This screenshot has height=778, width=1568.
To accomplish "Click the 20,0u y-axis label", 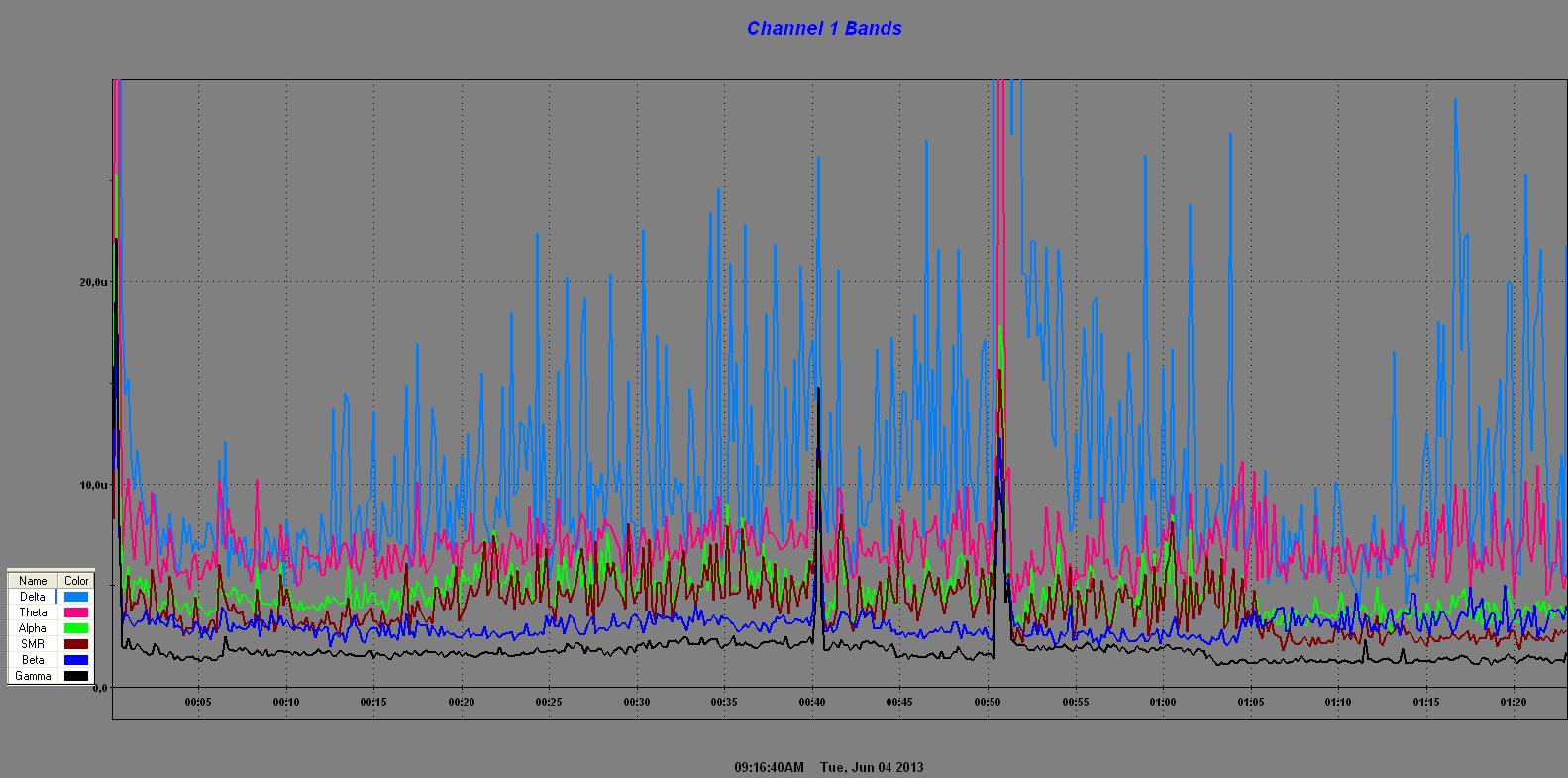I will 93,282.
